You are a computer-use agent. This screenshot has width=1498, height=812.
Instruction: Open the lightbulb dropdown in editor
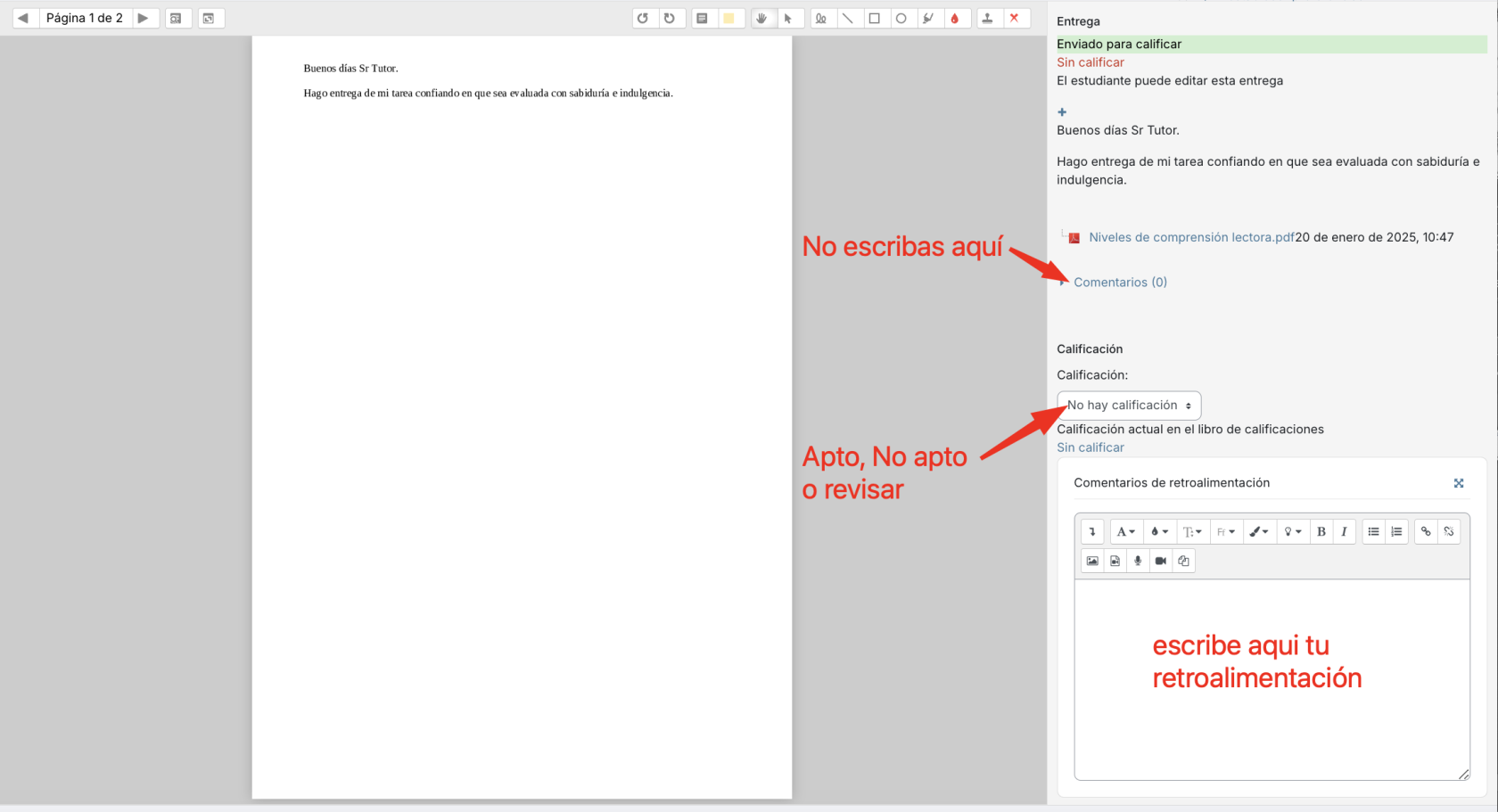(x=1292, y=531)
